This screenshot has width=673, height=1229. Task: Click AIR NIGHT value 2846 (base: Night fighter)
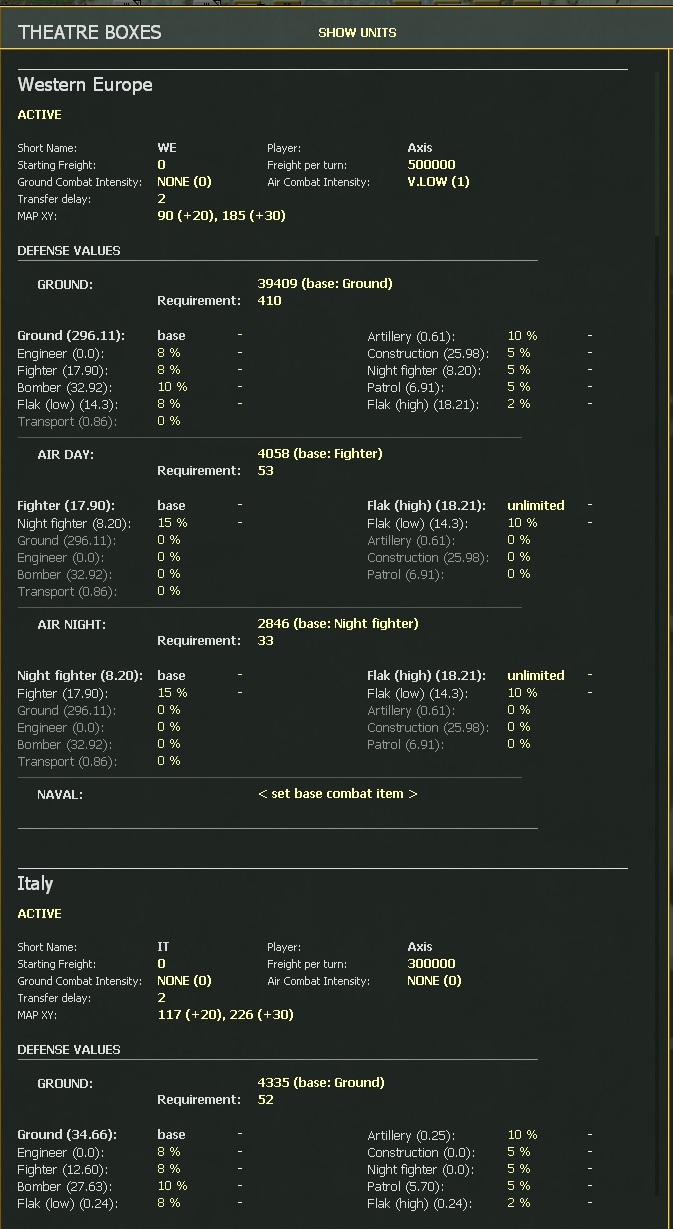point(338,624)
